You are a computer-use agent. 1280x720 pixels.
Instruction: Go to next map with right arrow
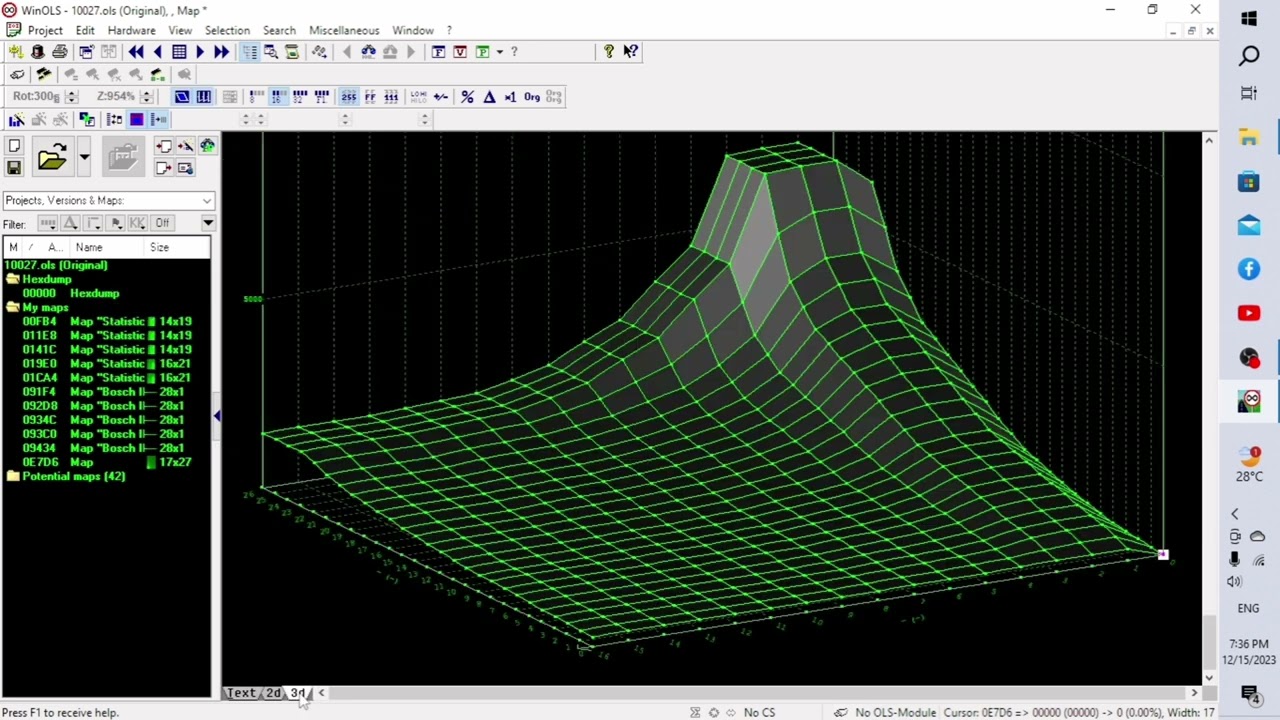tap(200, 52)
